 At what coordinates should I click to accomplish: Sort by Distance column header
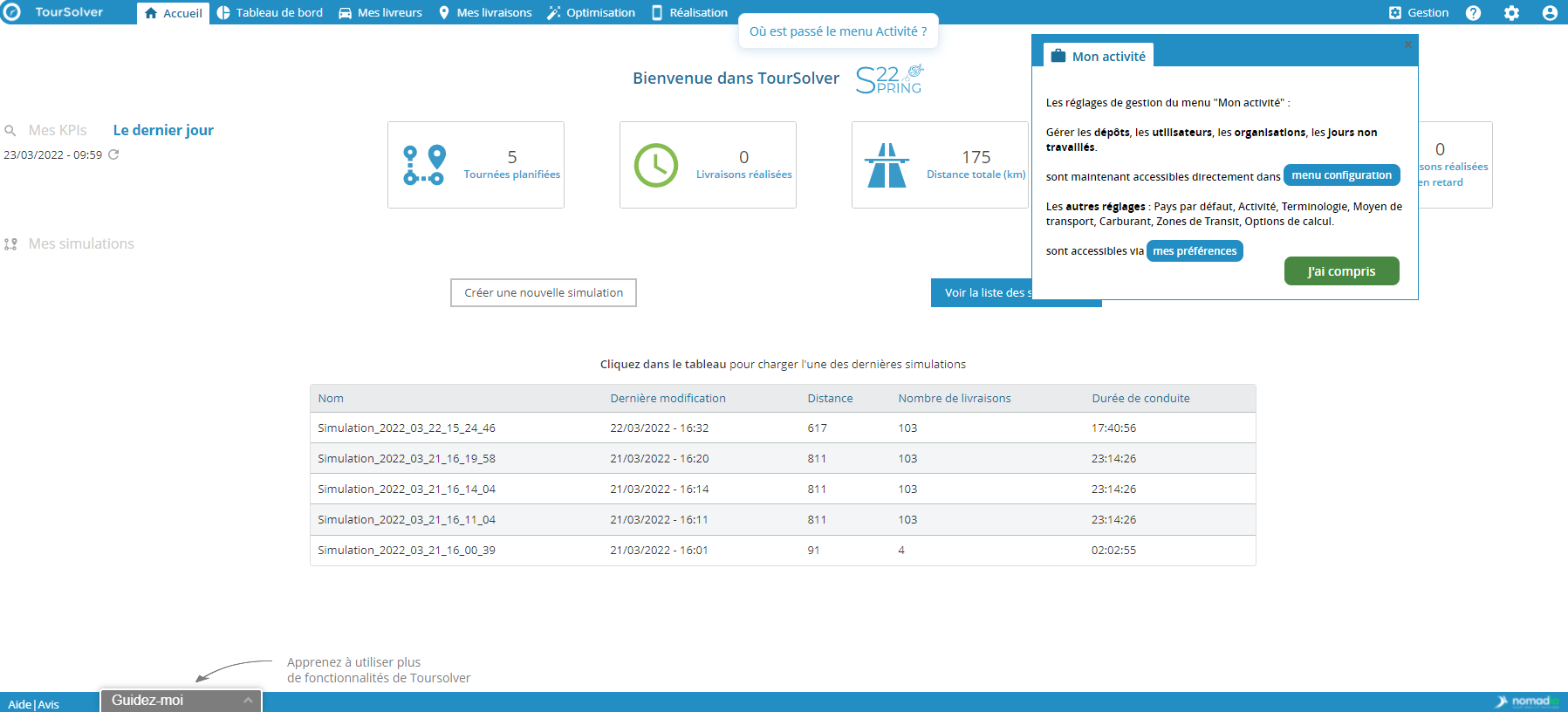point(830,399)
